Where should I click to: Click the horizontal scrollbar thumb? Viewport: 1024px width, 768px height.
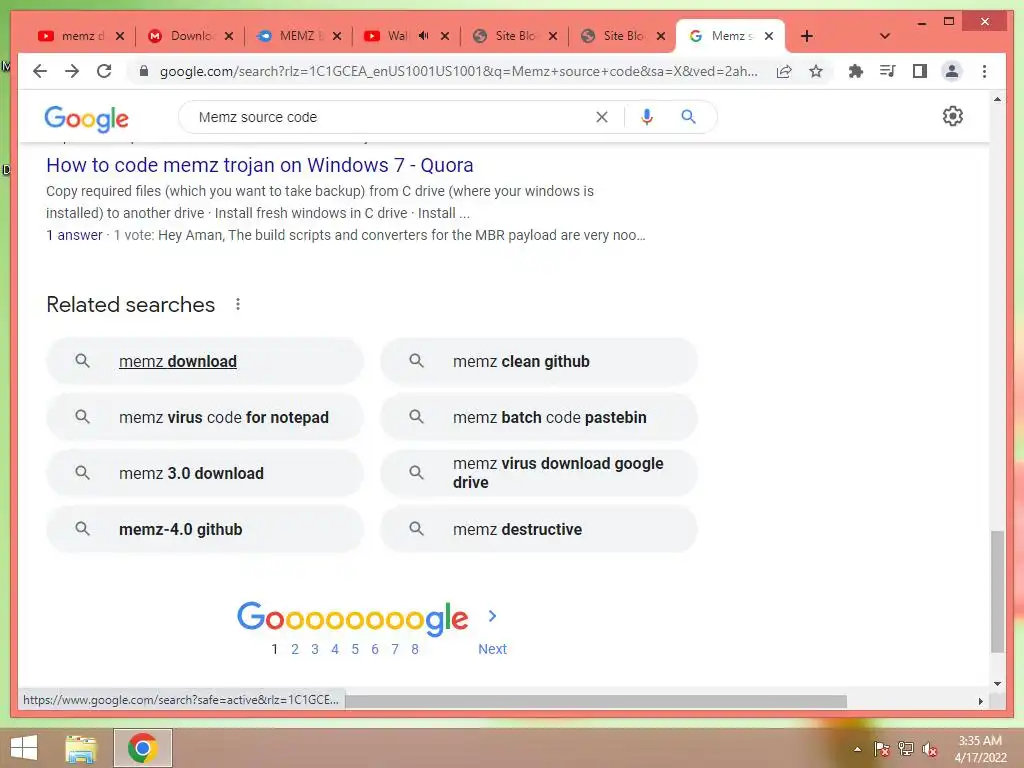pos(596,701)
